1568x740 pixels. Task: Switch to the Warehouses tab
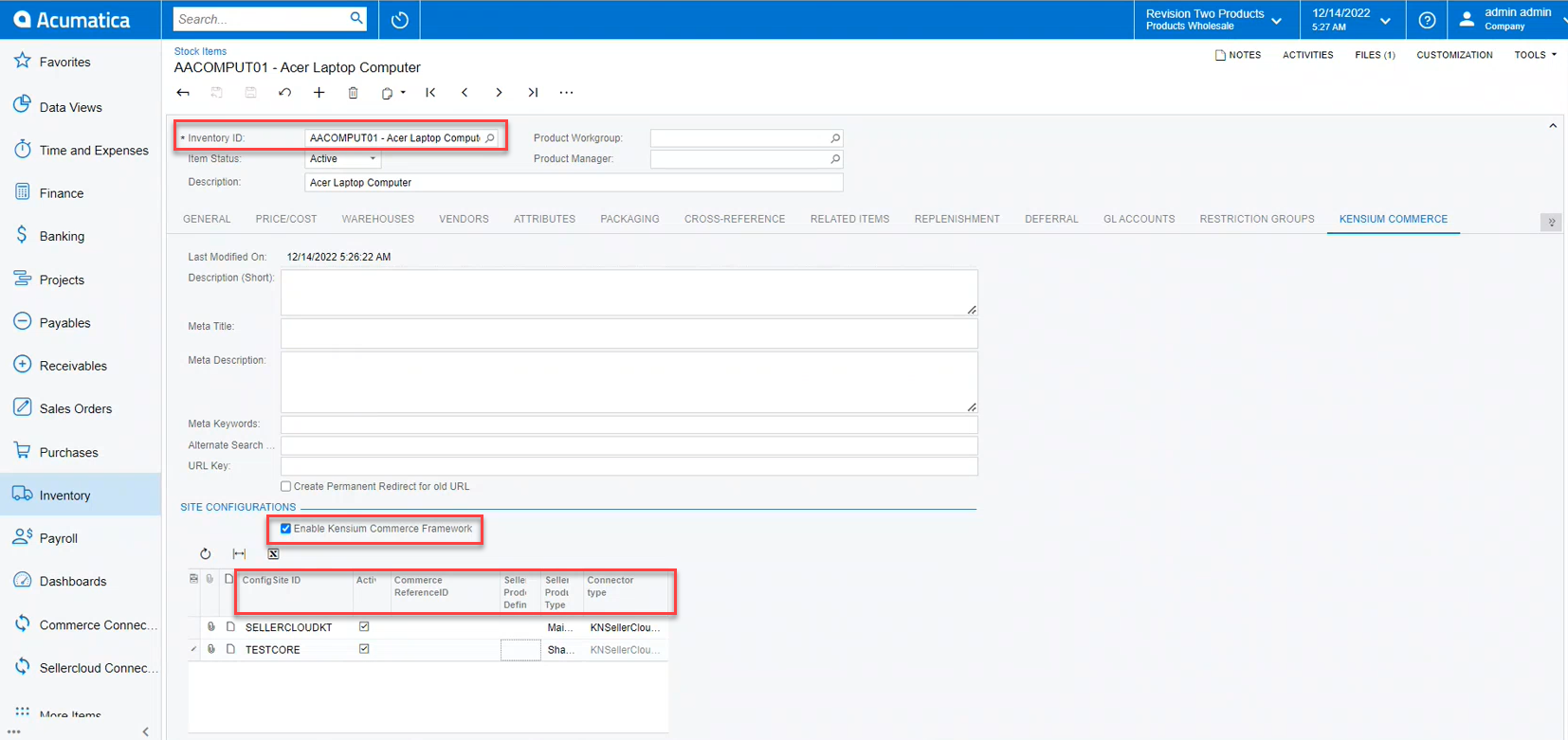click(x=378, y=219)
